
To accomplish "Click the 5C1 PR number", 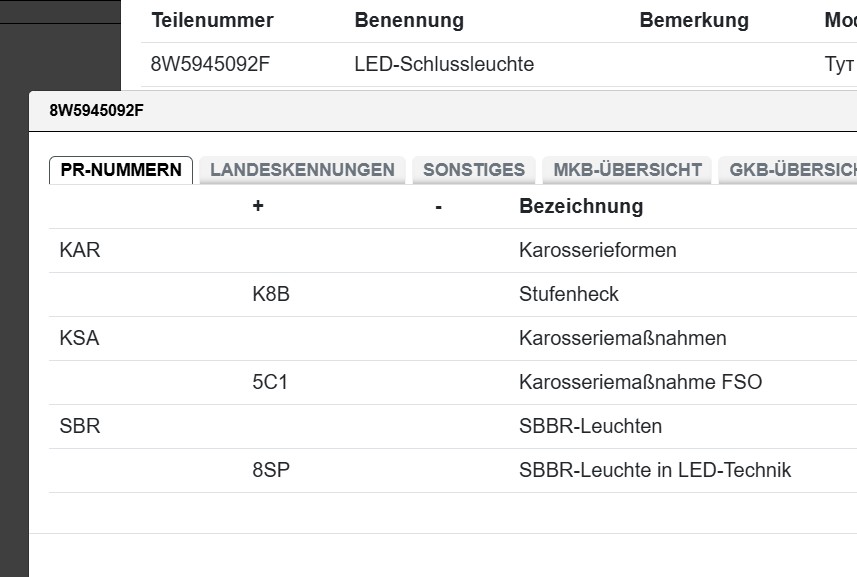I will pos(270,382).
